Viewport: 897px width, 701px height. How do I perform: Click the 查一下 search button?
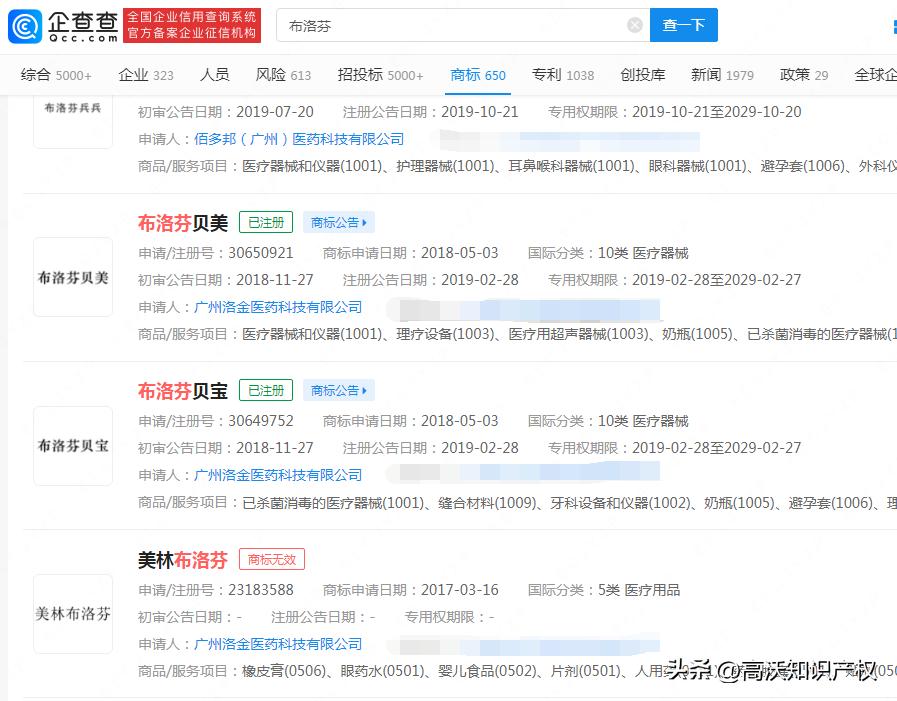click(684, 25)
